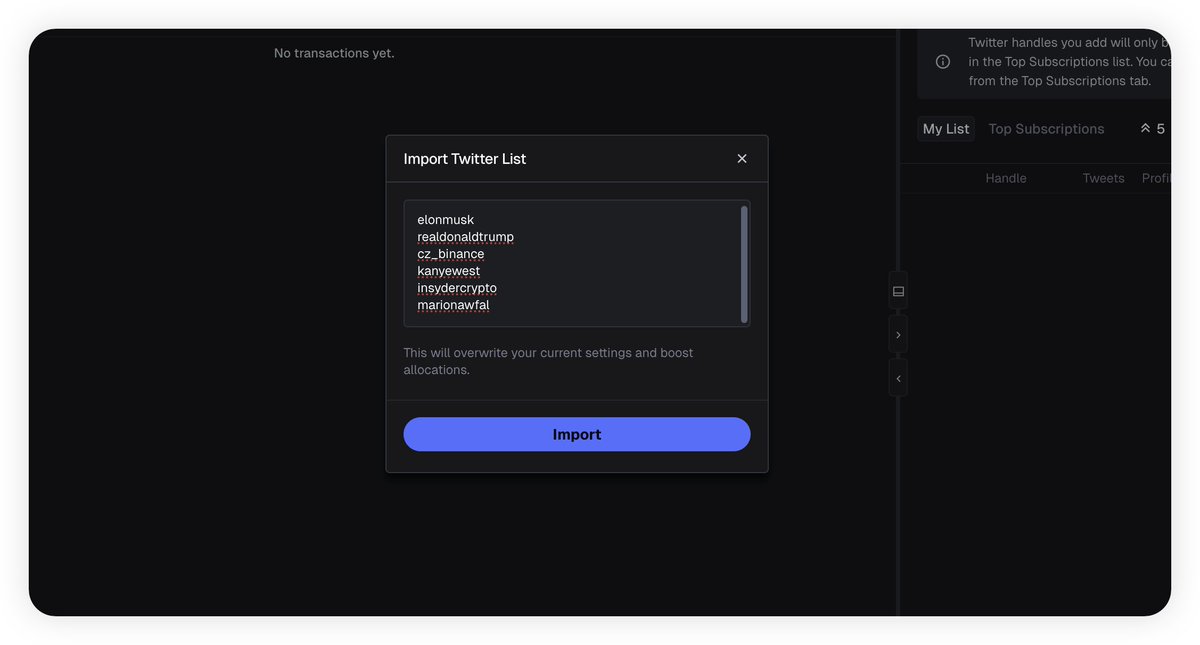Collapse panel with left chevron handle
This screenshot has height=645, width=1200.
898,379
